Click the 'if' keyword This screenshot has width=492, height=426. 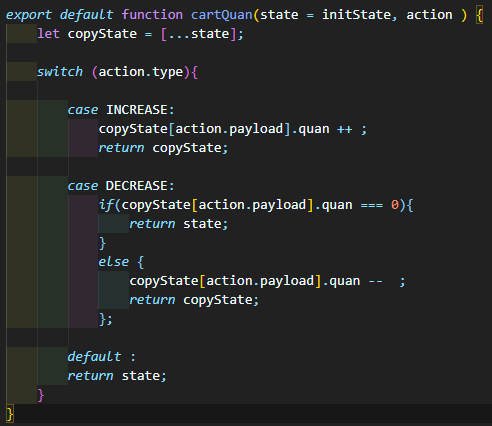click(x=106, y=205)
